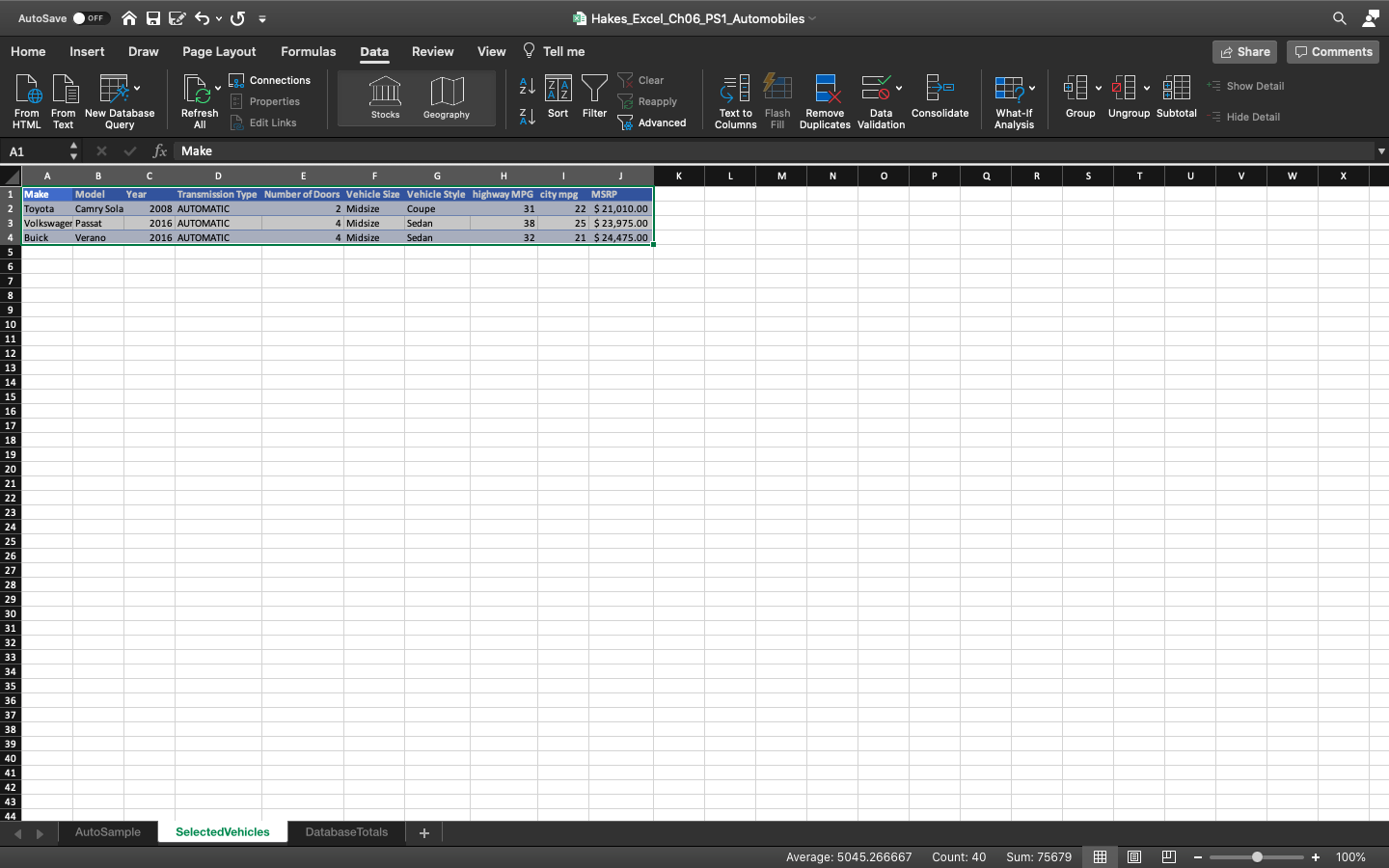Expand the Group dropdown arrow
Viewport: 1389px width, 868px height.
pyautogui.click(x=1098, y=86)
